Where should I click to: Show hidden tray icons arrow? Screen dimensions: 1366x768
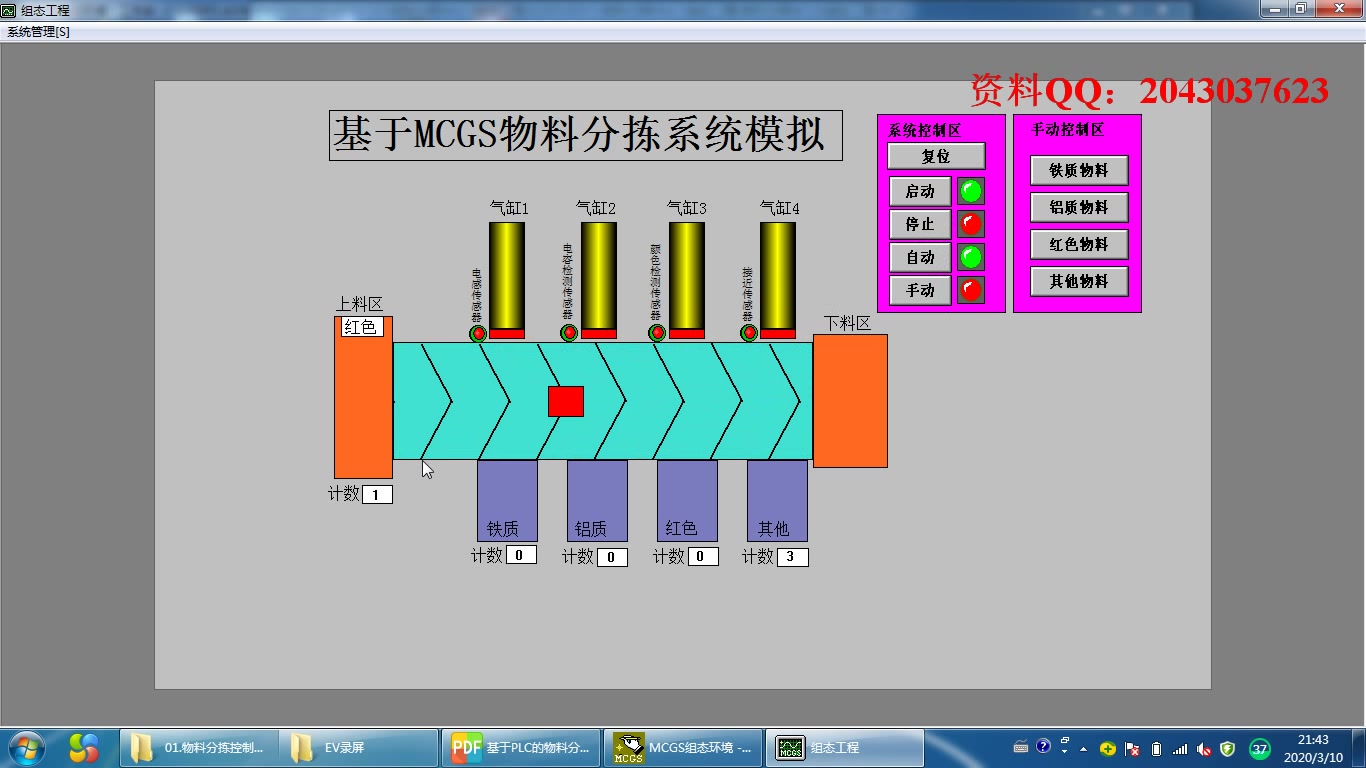pyautogui.click(x=1083, y=749)
